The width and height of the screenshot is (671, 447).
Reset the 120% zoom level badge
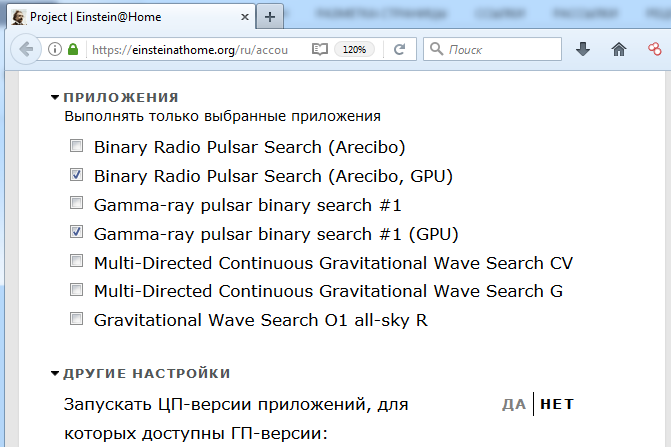click(x=354, y=50)
